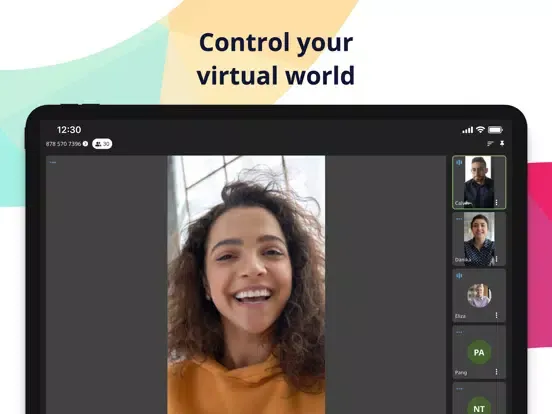Open the 30 participants list button
Screen dimensions: 552x414
pyautogui.click(x=102, y=144)
